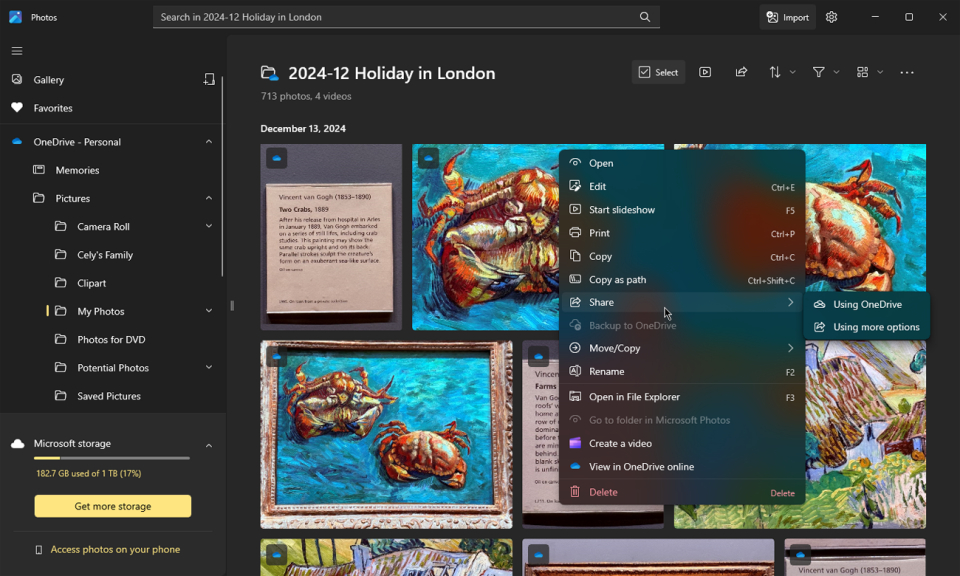Screen dimensions: 960x576
Task: Click the search magnifier icon
Action: pos(645,17)
